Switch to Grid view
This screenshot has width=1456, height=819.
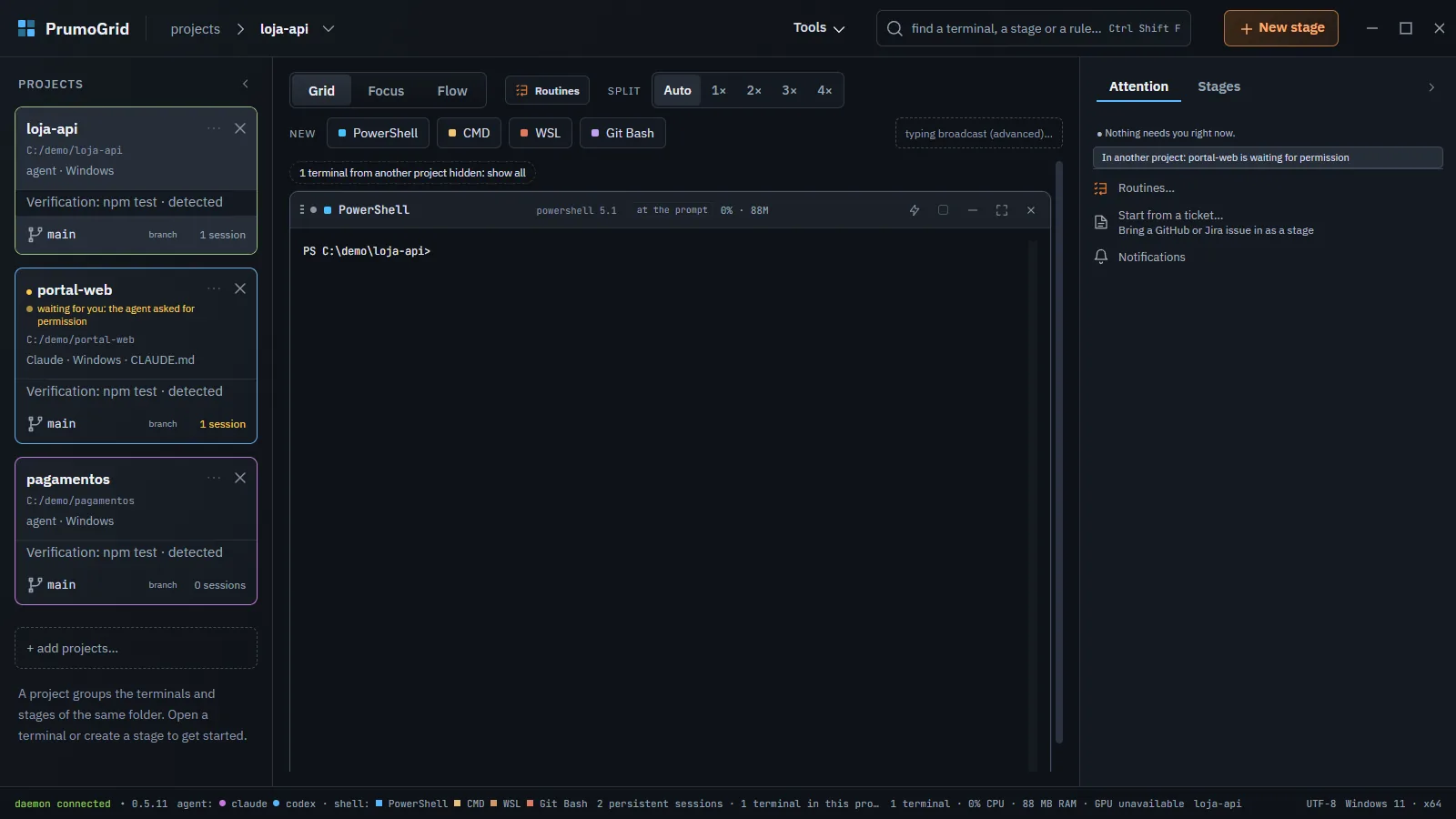click(x=321, y=91)
